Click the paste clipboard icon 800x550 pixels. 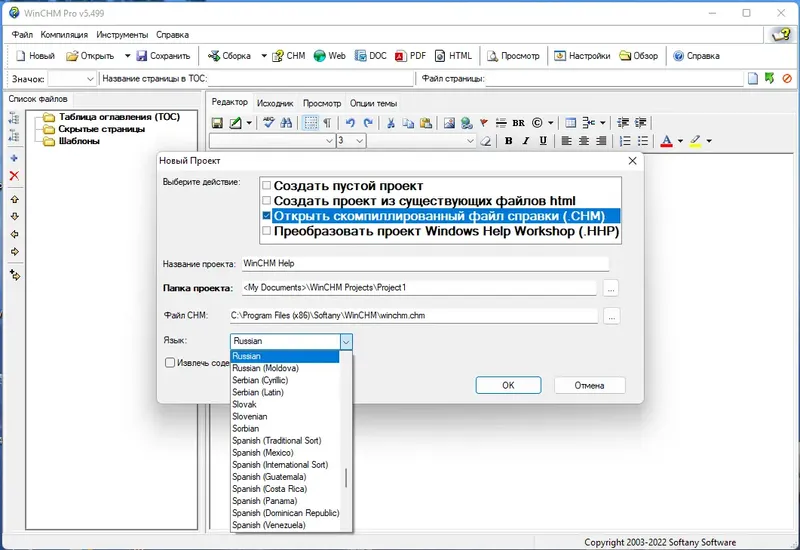tap(426, 123)
